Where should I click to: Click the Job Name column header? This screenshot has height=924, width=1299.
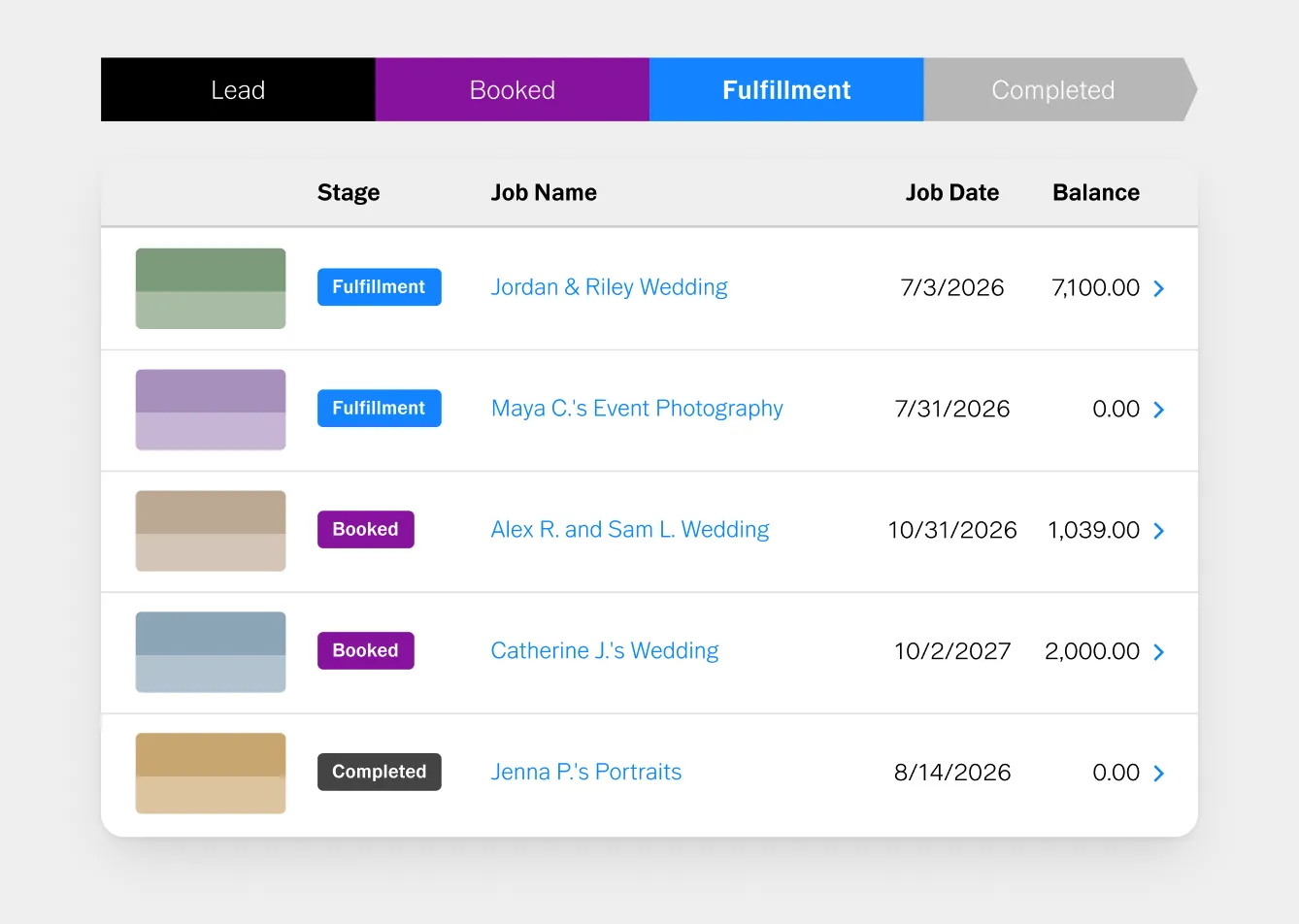tap(544, 192)
